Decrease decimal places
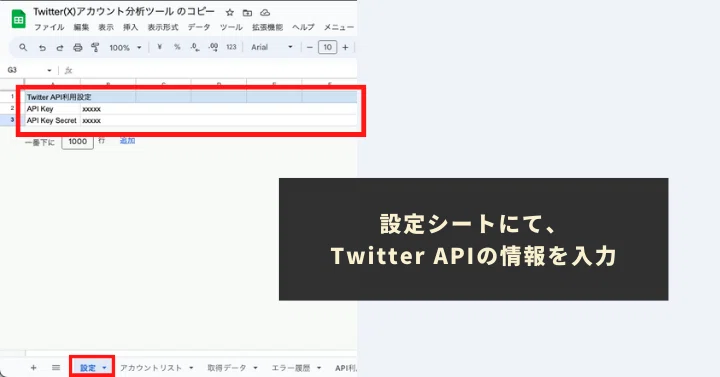 pos(195,47)
